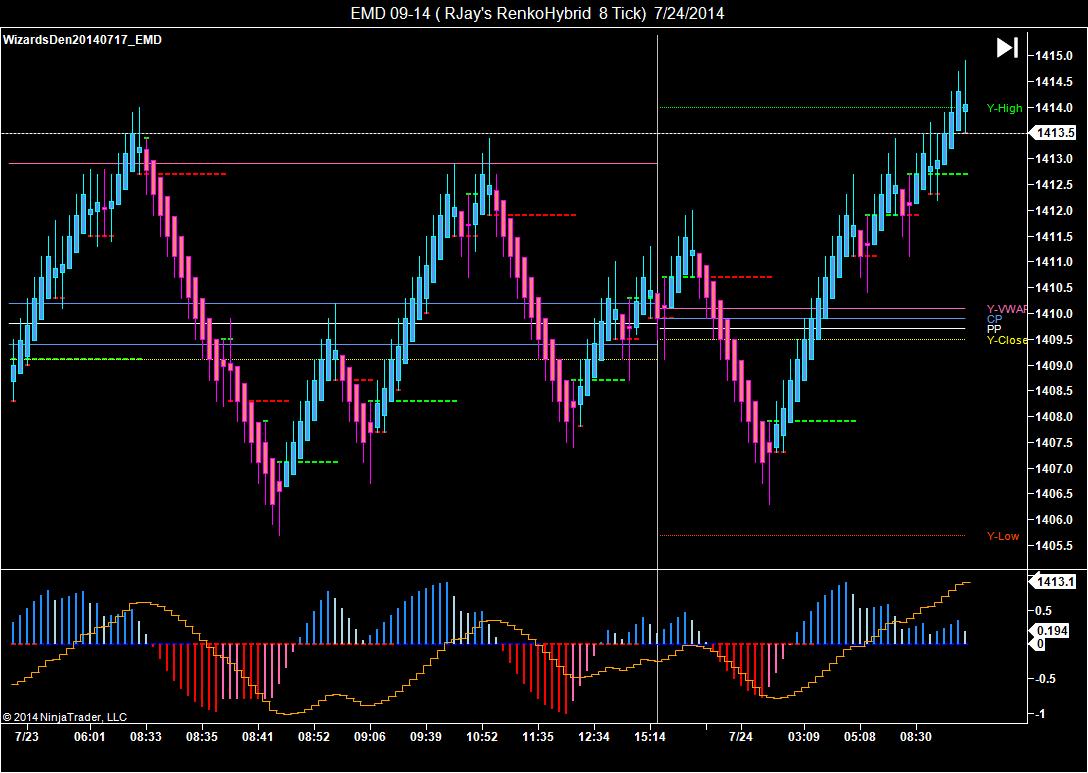1088x773 pixels.
Task: Click the 1415.0 price axis label
Action: [x=1054, y=56]
